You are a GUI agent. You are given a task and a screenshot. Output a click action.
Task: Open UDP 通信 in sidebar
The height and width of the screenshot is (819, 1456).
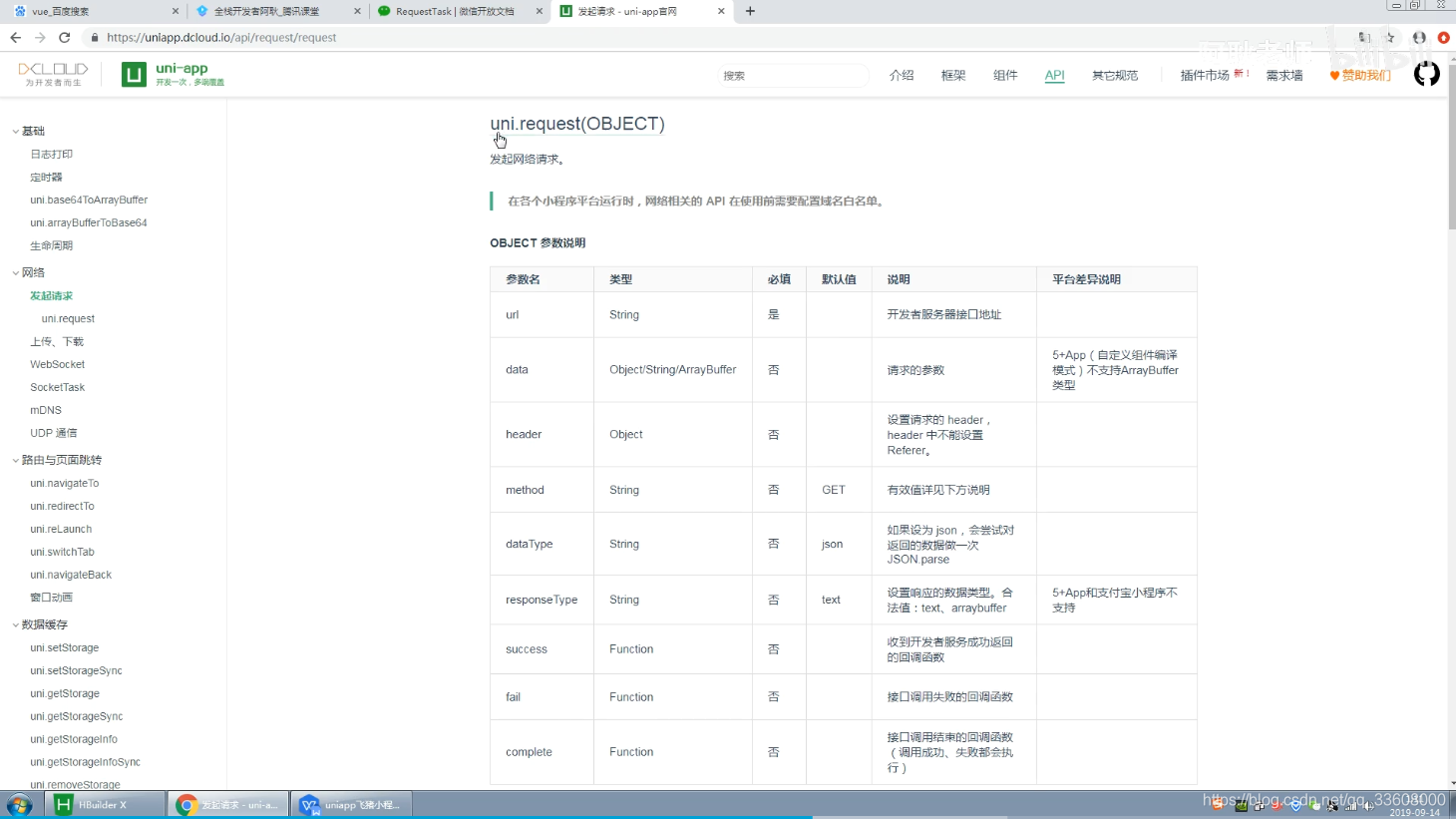tap(53, 433)
